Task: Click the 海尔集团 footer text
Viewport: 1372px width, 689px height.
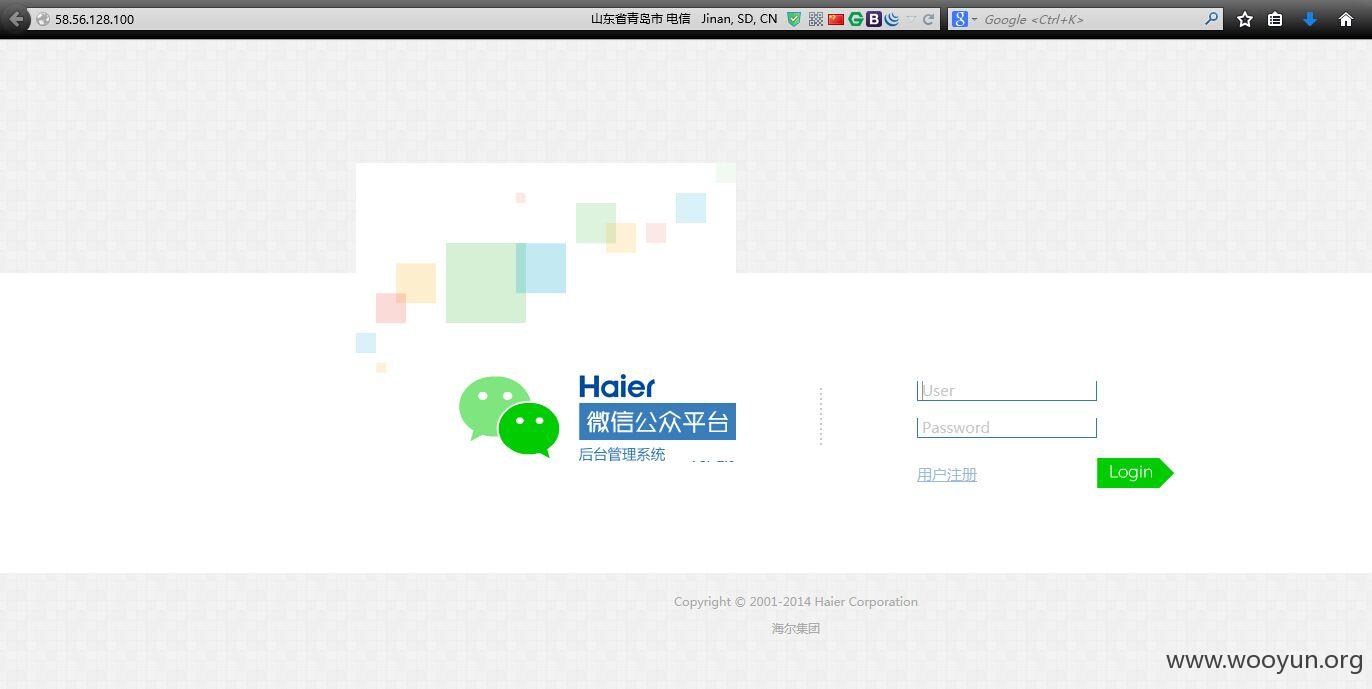Action: point(796,629)
